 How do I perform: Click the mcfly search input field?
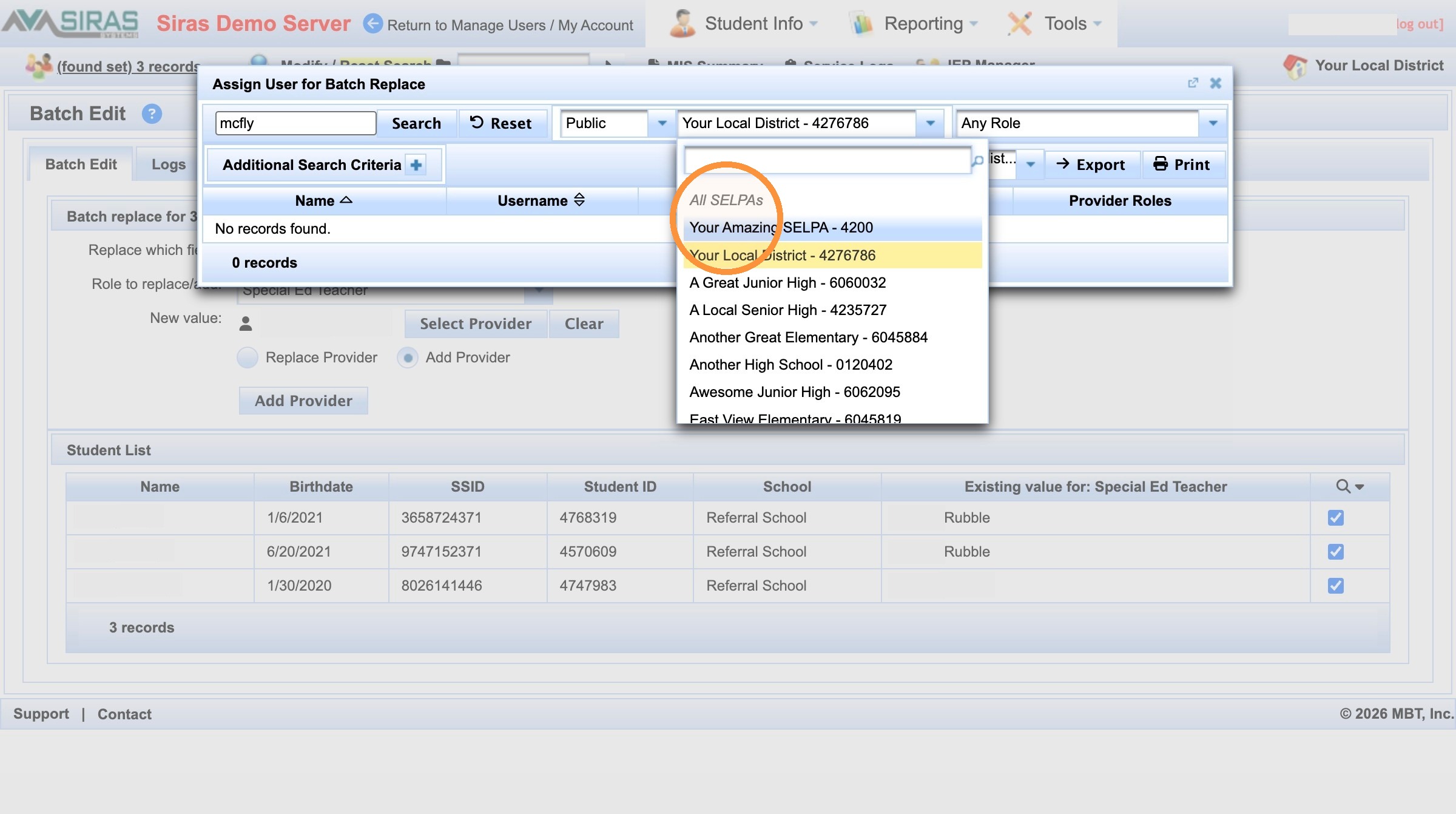click(295, 123)
